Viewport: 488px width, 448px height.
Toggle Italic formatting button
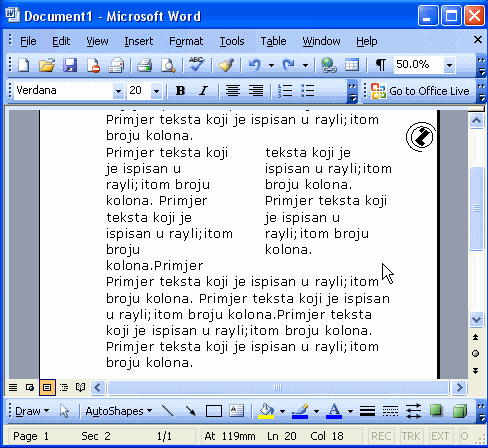[x=203, y=90]
